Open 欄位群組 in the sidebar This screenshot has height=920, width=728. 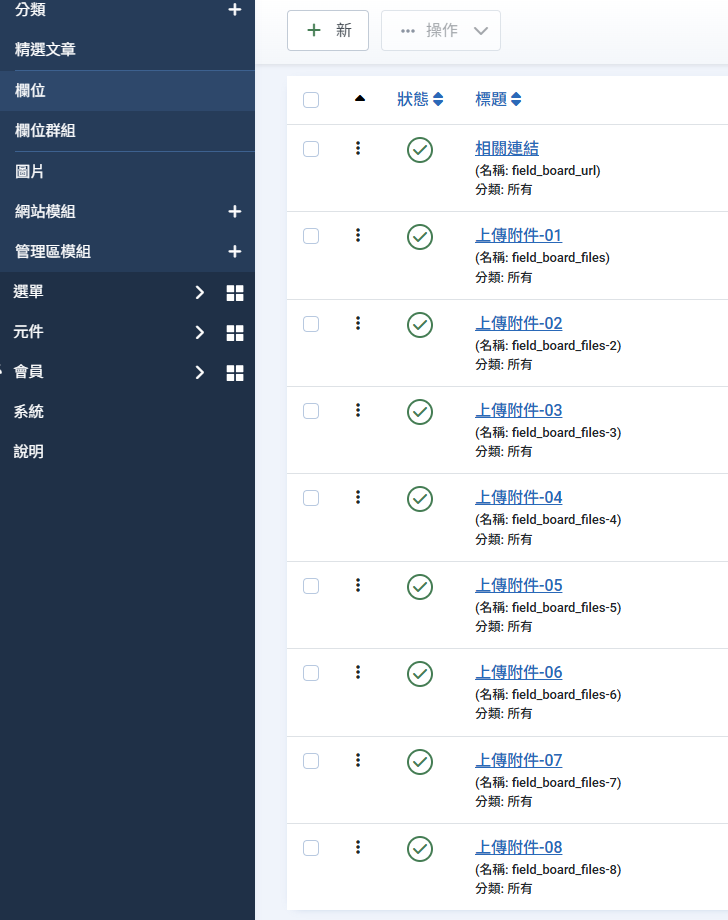tap(45, 131)
